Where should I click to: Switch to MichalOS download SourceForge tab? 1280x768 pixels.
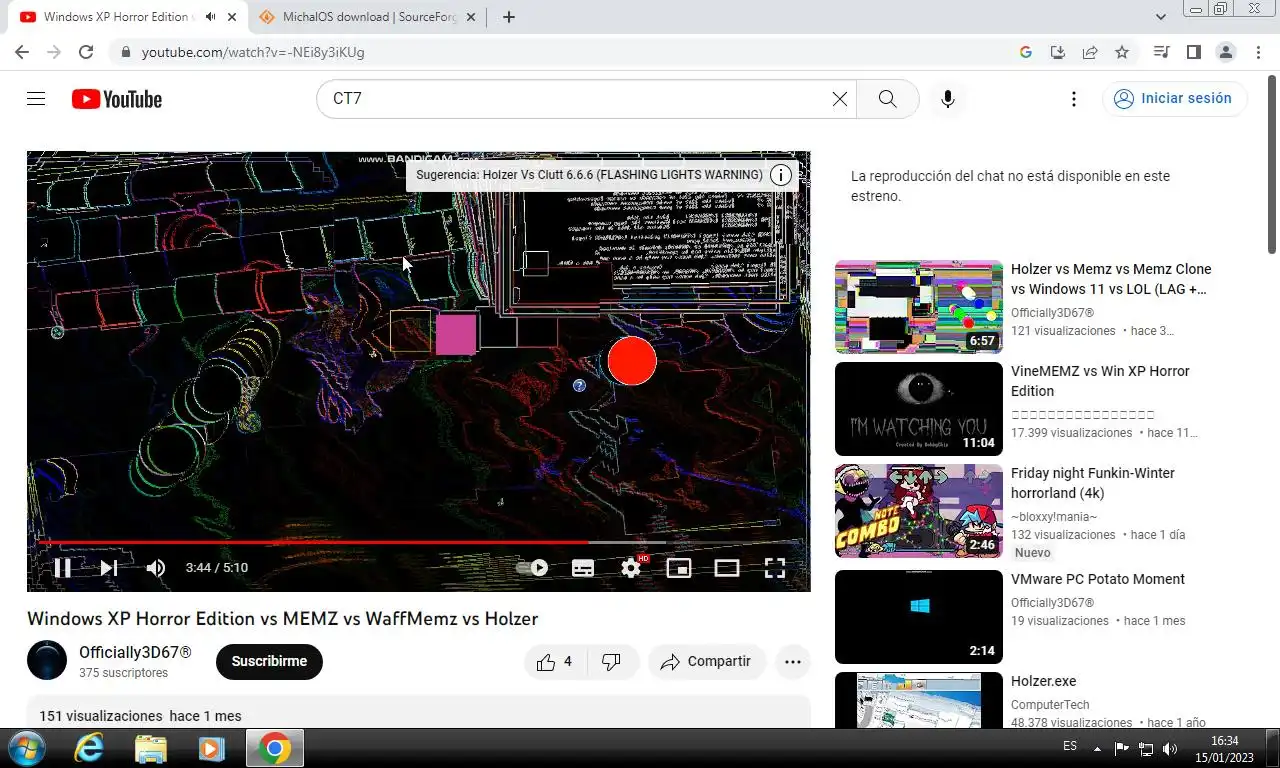pyautogui.click(x=370, y=17)
